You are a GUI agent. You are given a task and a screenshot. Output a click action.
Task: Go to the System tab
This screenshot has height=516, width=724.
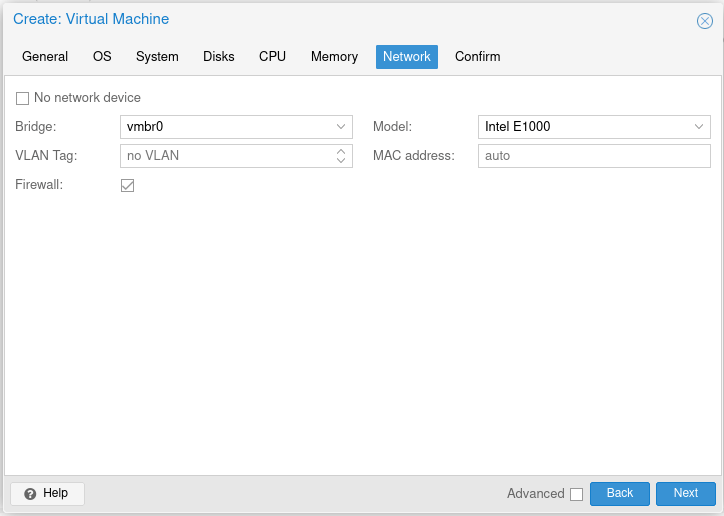157,57
